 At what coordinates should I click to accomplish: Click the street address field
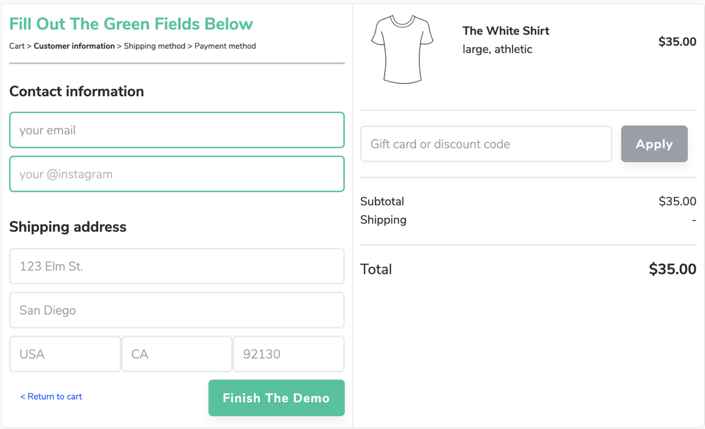point(177,267)
